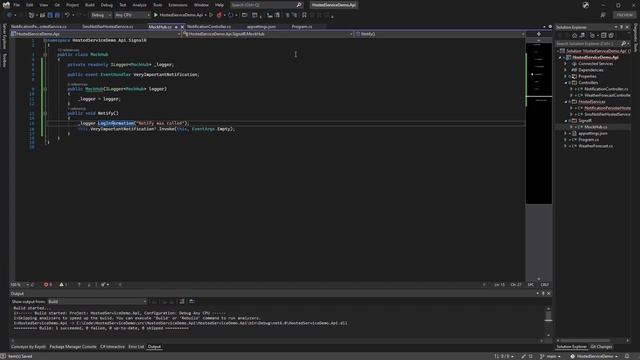Click the Output panel close button

point(549,293)
